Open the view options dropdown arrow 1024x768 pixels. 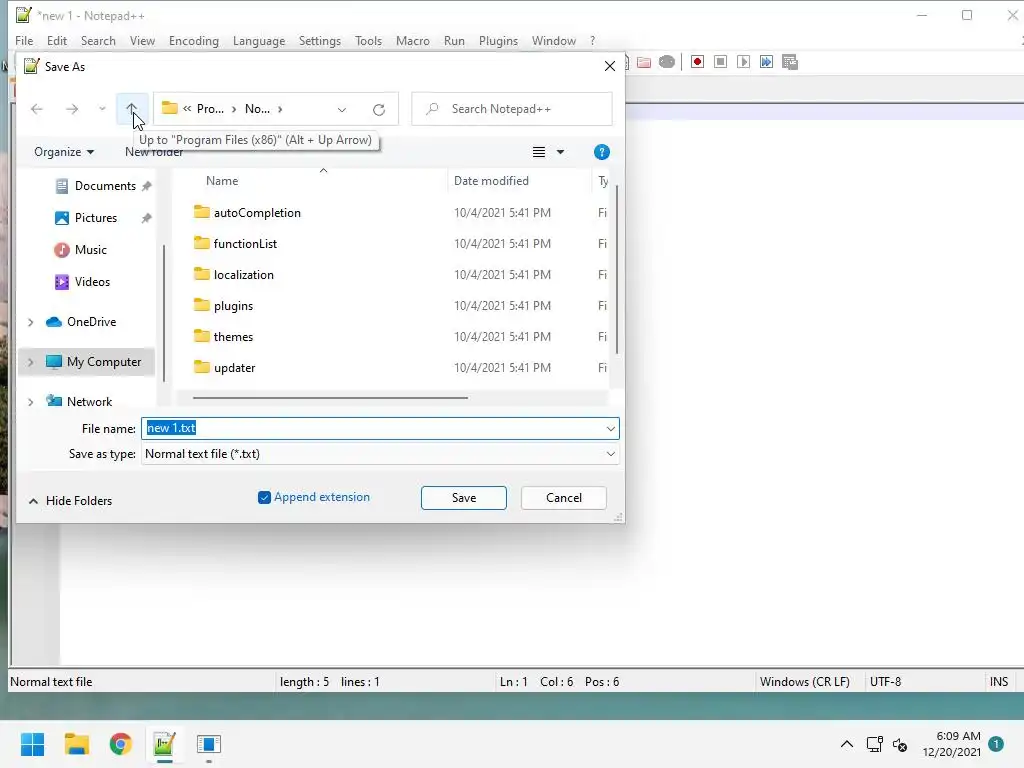coord(560,152)
